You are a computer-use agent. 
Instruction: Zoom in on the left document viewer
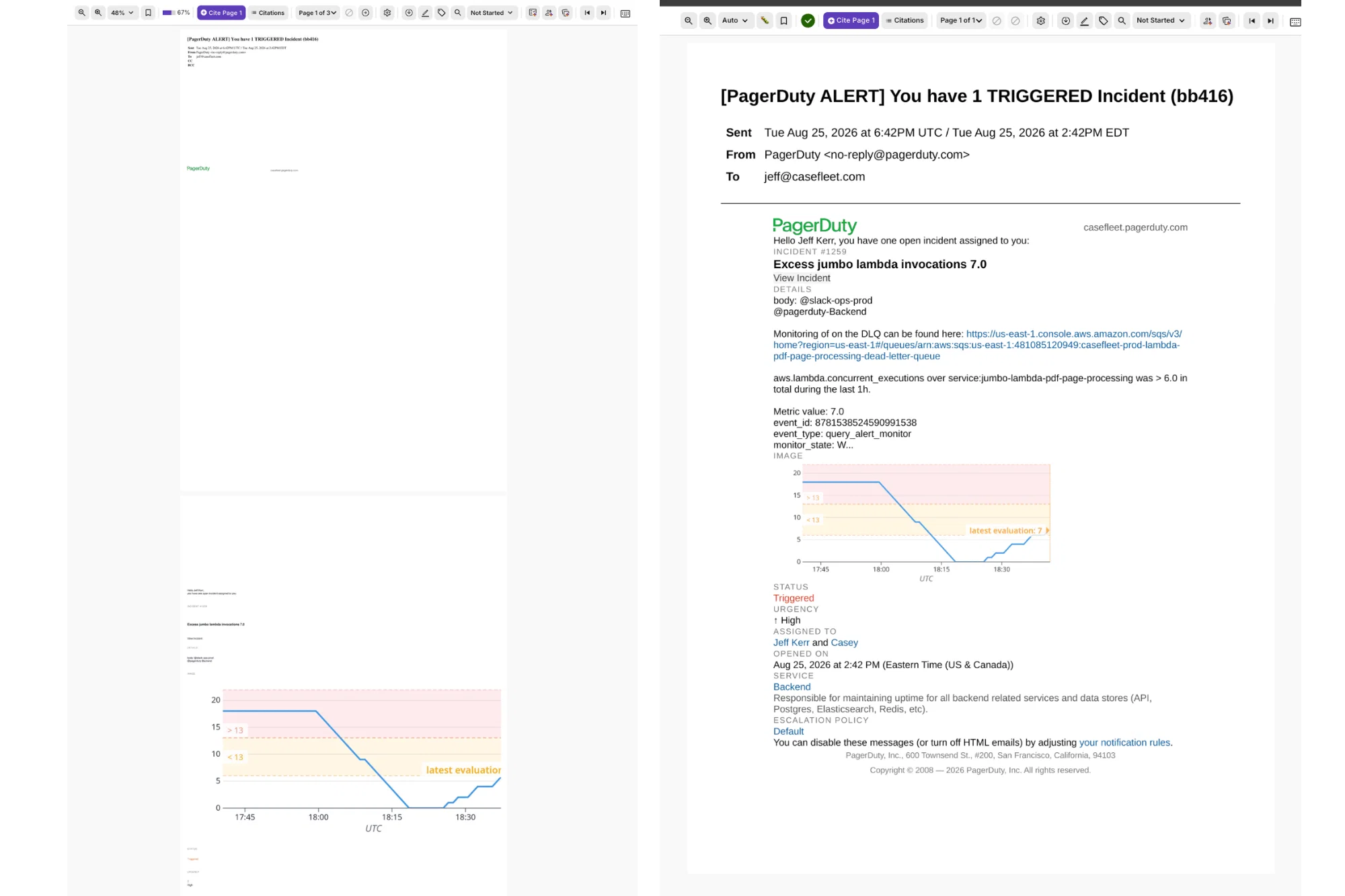click(98, 13)
